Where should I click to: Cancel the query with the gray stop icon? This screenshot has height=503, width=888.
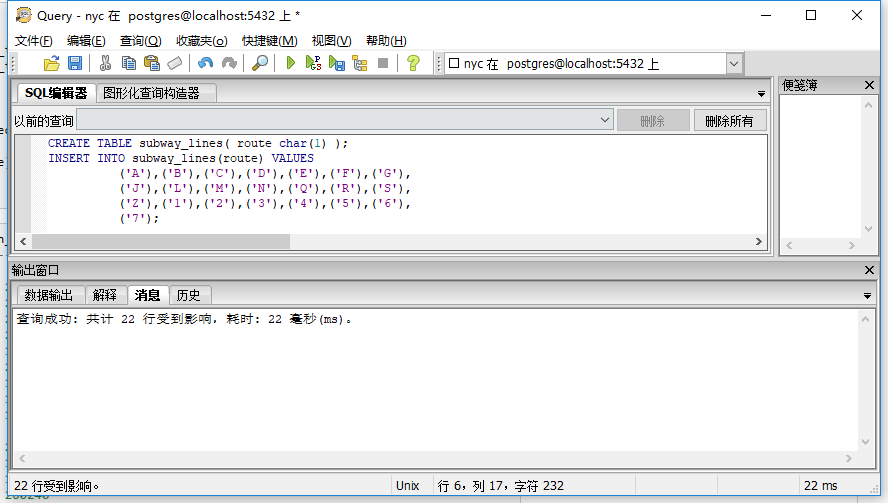click(383, 63)
